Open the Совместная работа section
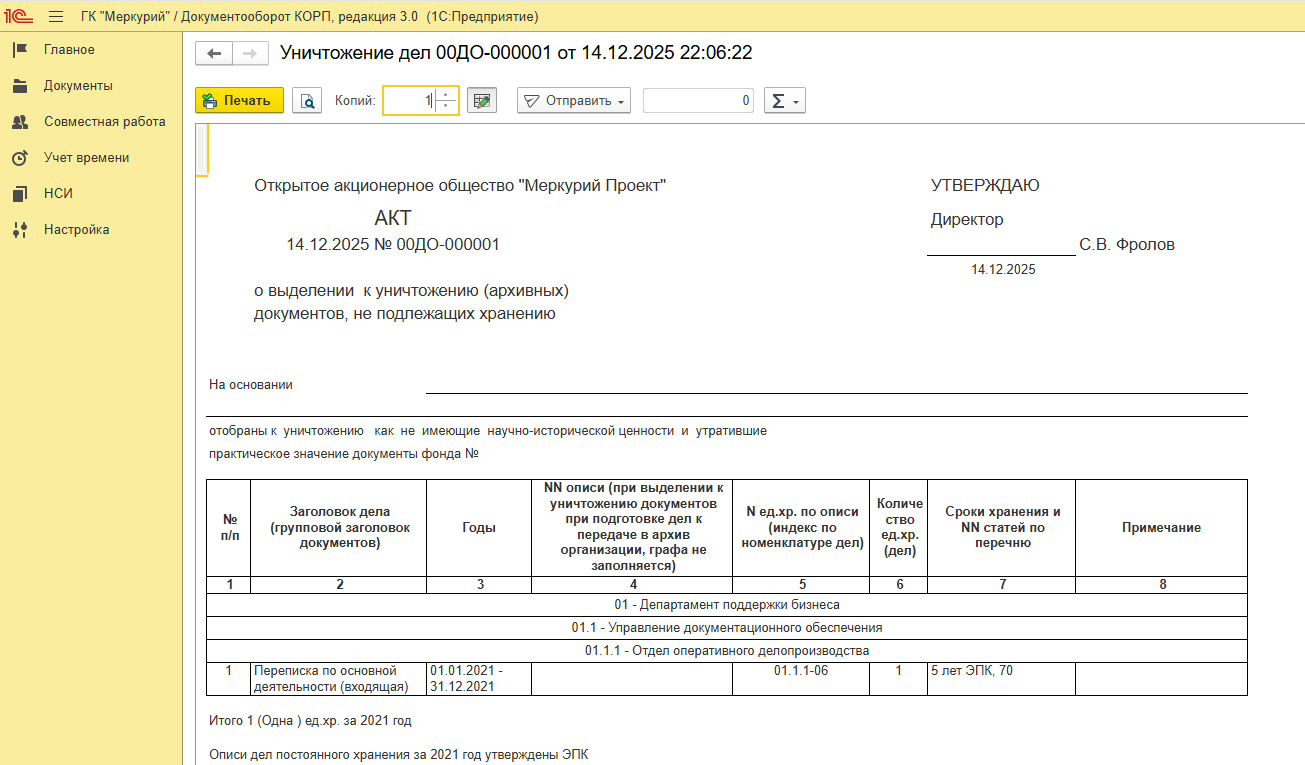 (104, 122)
